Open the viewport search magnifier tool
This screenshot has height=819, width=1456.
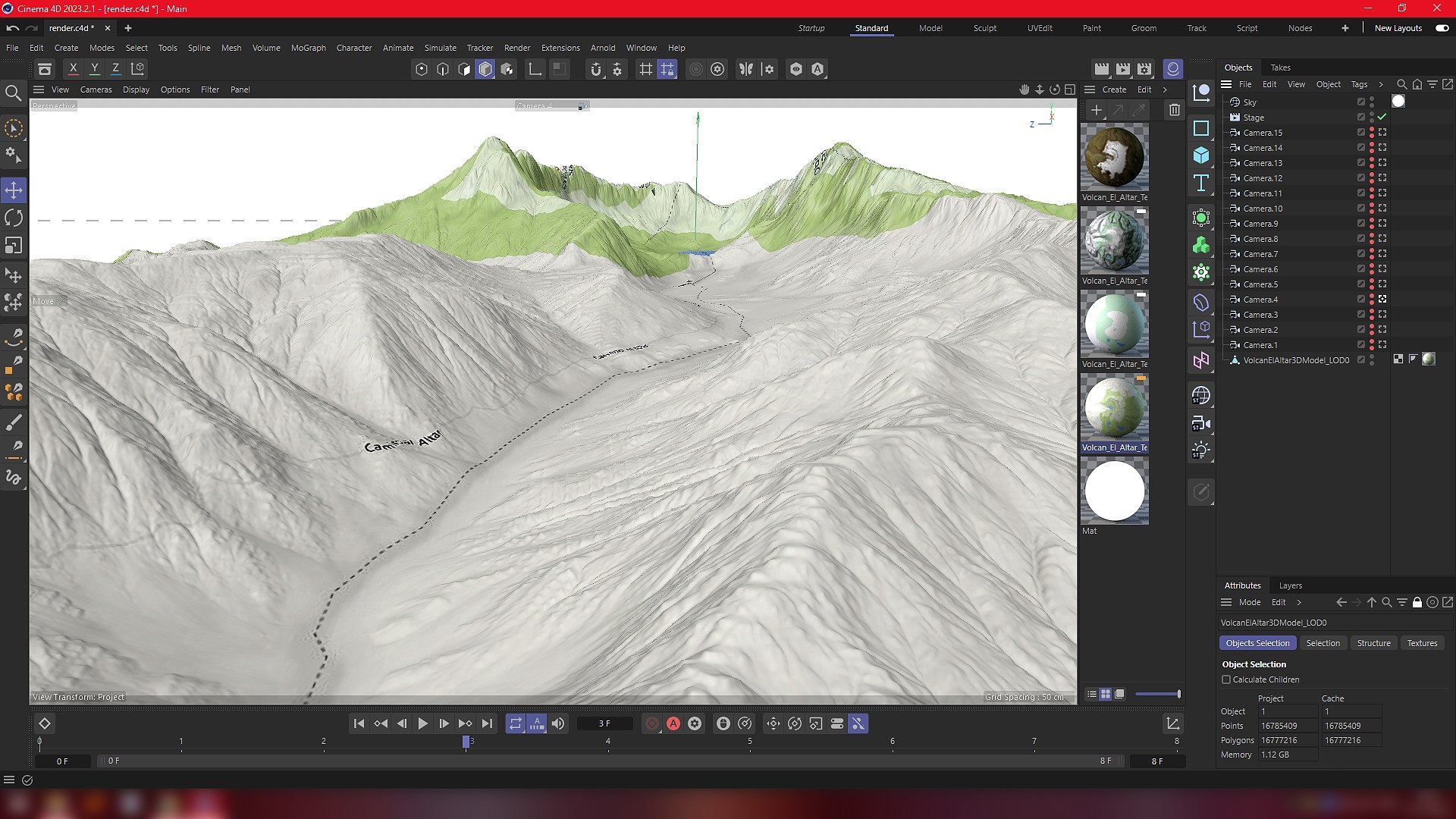[x=13, y=93]
